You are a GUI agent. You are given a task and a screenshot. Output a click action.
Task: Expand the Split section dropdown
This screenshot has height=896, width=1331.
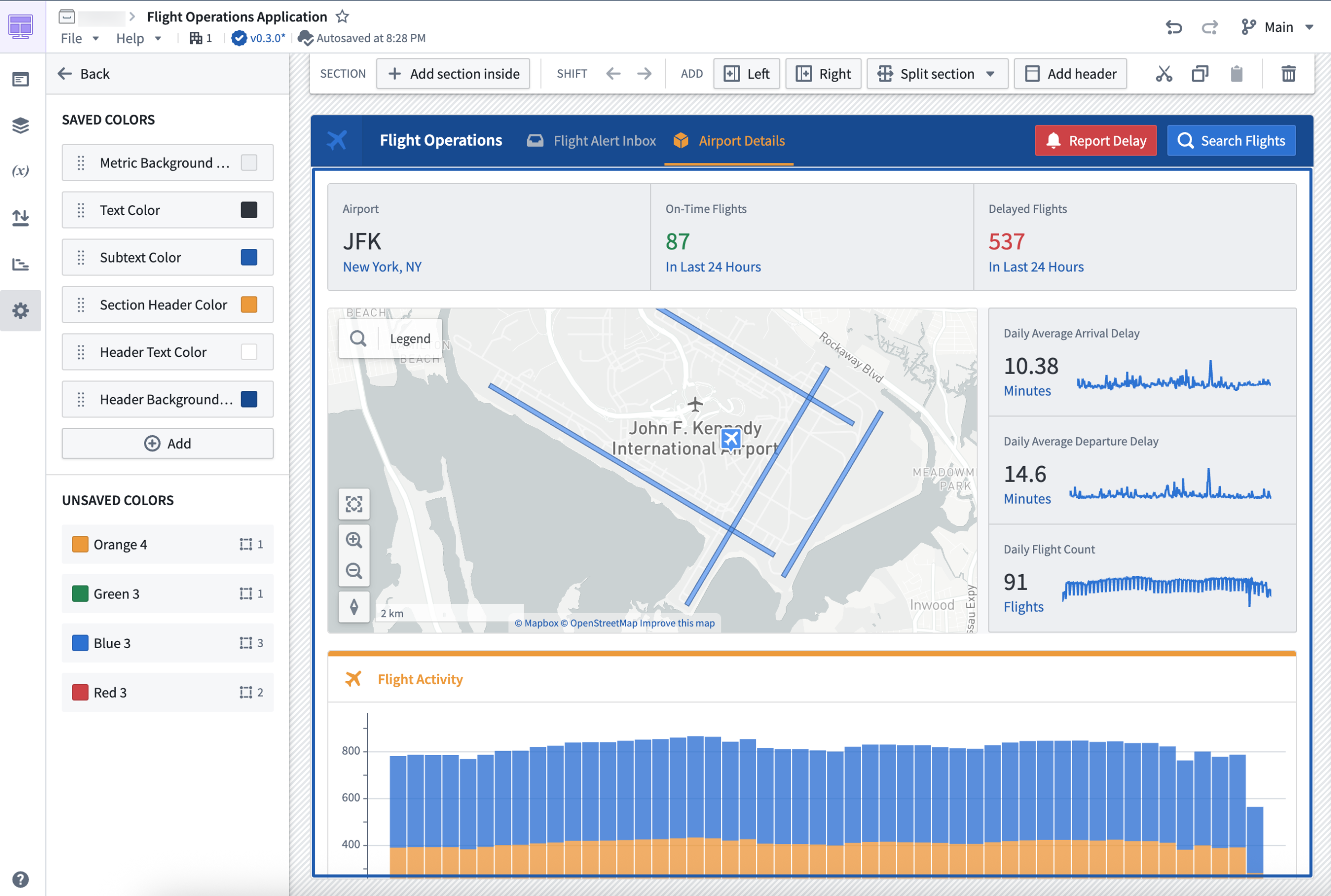tap(990, 74)
